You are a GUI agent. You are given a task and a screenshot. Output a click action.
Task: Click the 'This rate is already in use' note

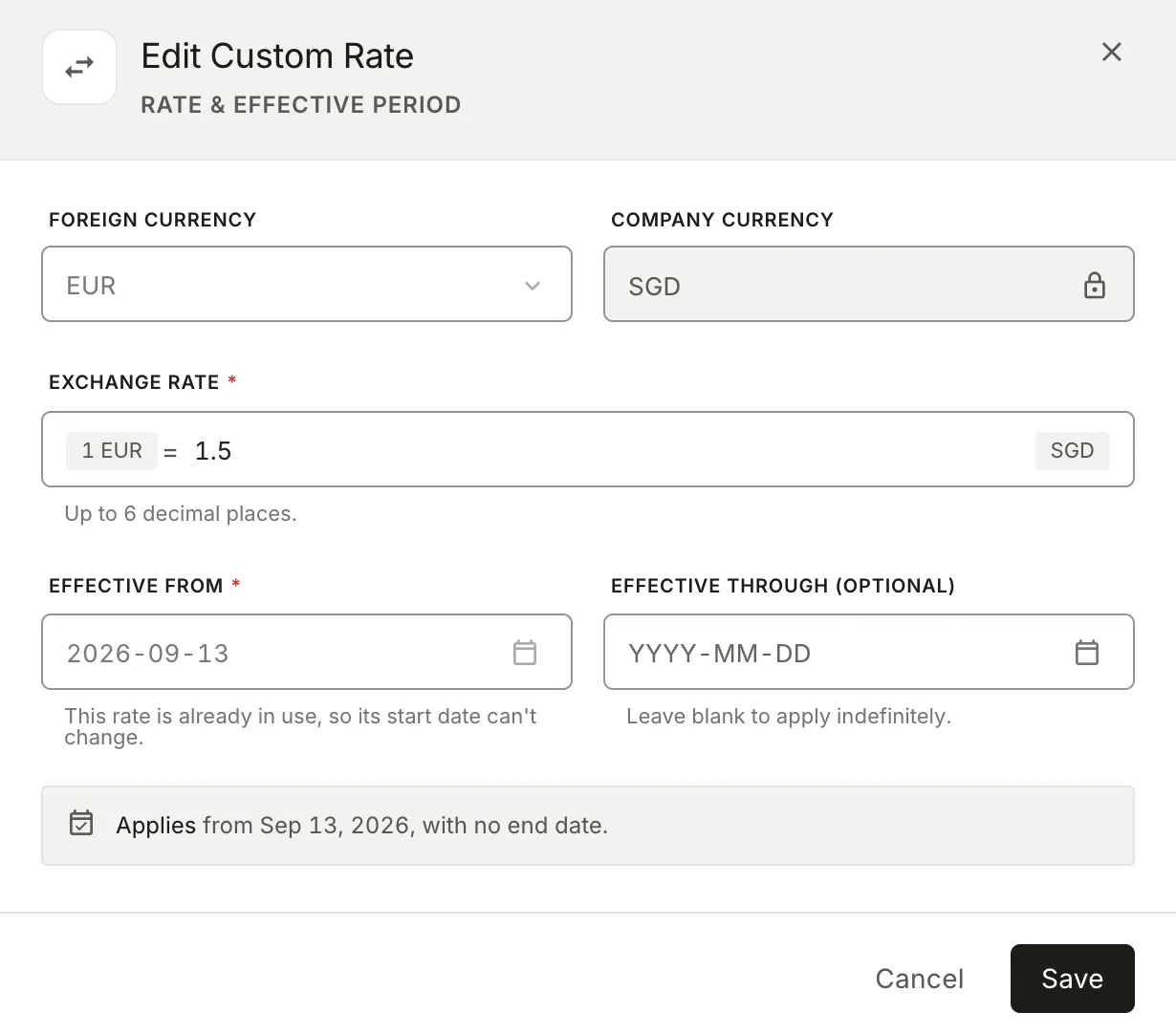click(300, 726)
